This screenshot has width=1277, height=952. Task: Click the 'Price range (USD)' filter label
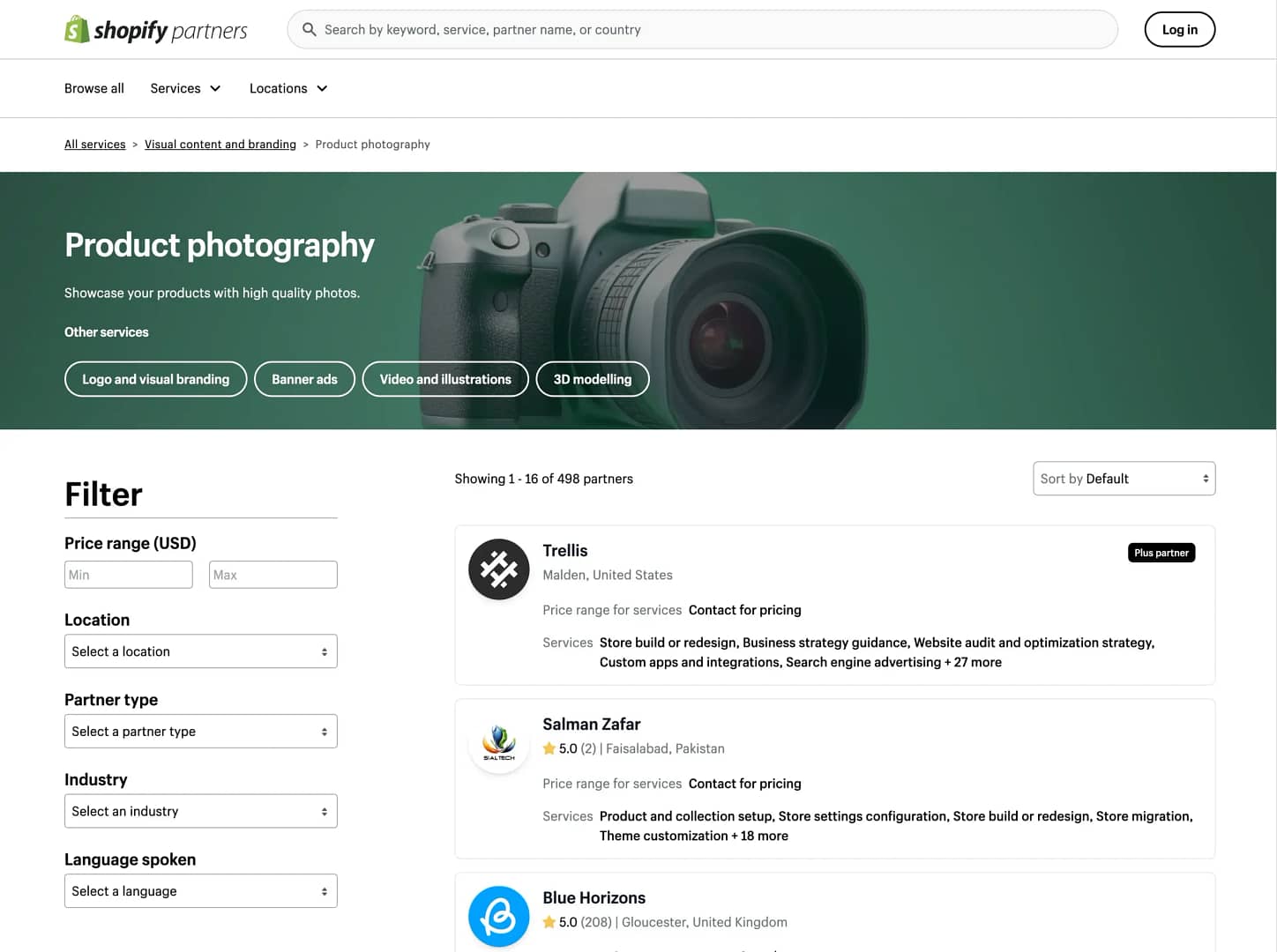coord(131,544)
